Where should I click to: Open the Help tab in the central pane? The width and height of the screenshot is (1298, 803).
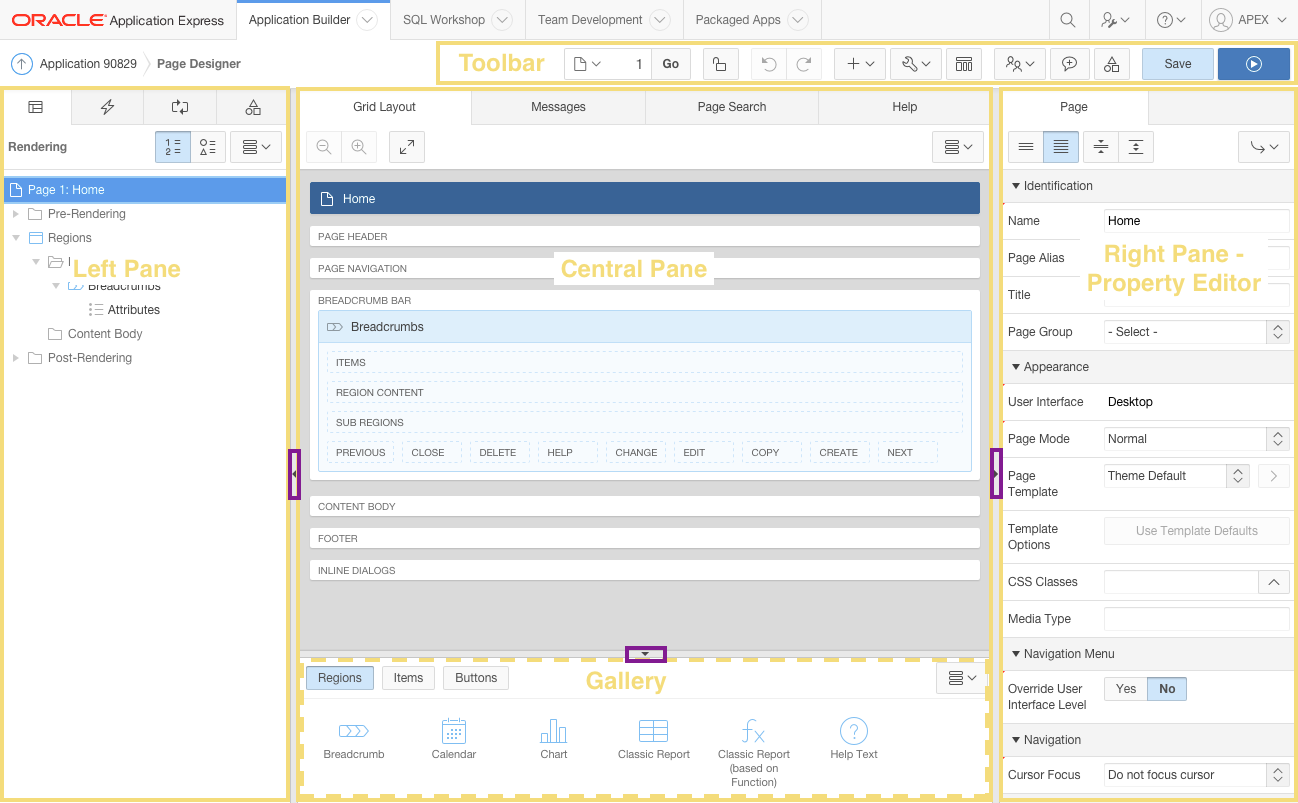tap(904, 107)
